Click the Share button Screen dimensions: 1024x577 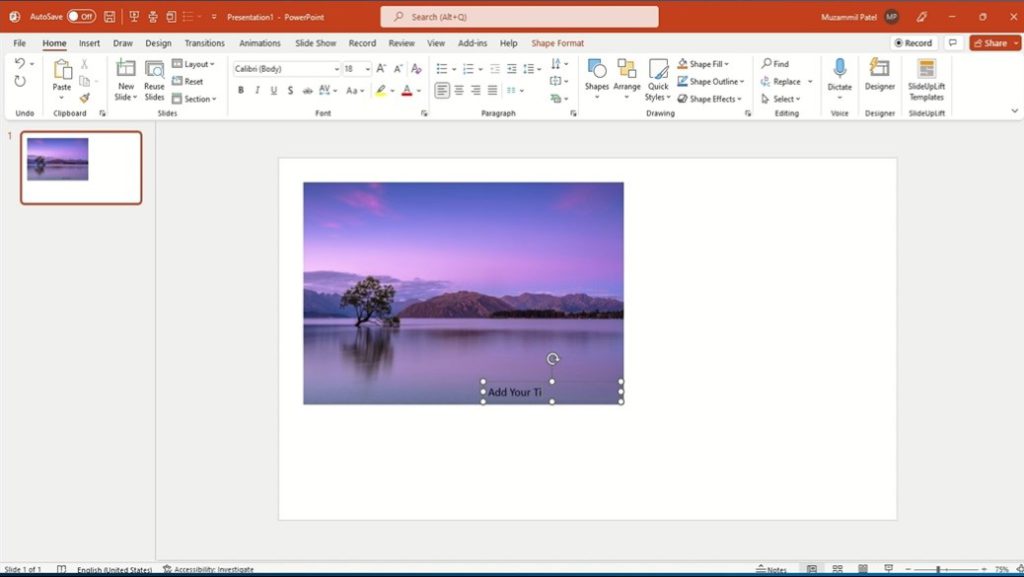click(990, 43)
